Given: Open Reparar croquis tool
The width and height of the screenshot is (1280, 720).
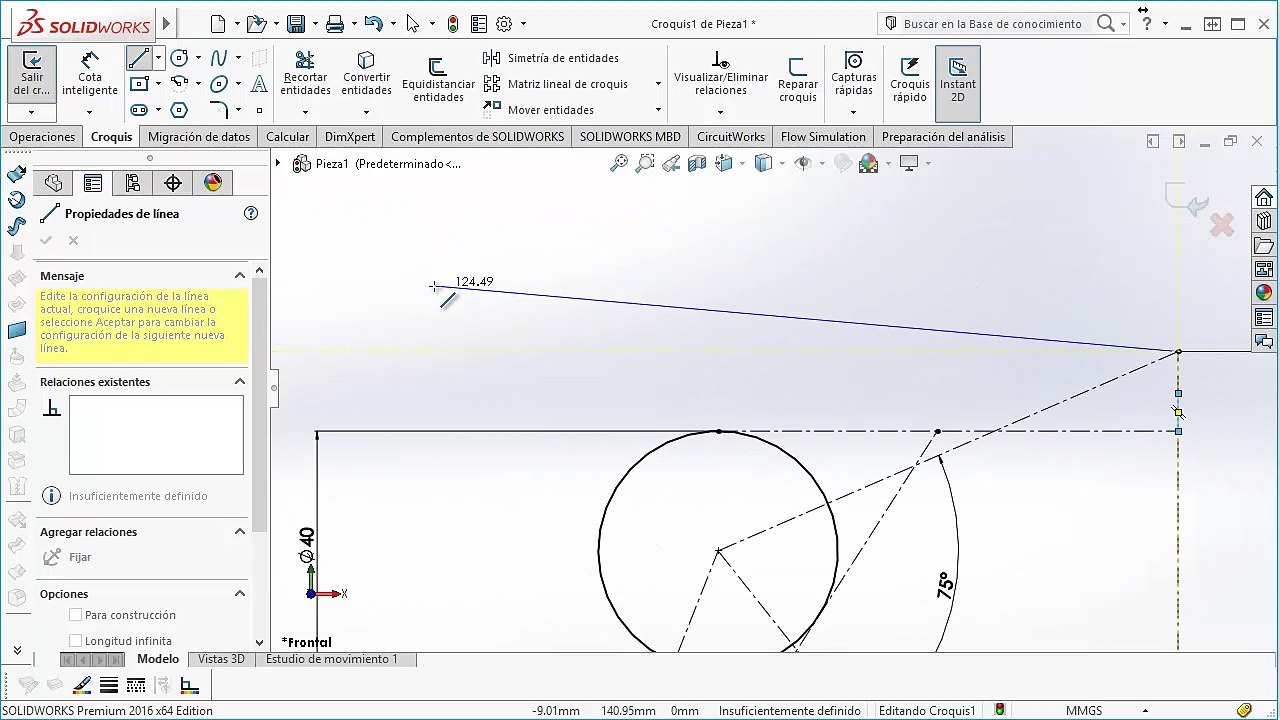Looking at the screenshot, I should [798, 79].
